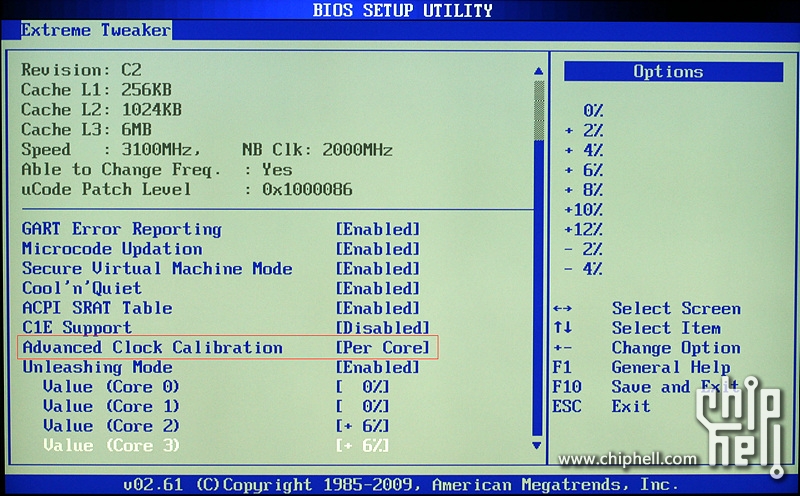
Task: Choose the + 4% option
Action: click(584, 151)
